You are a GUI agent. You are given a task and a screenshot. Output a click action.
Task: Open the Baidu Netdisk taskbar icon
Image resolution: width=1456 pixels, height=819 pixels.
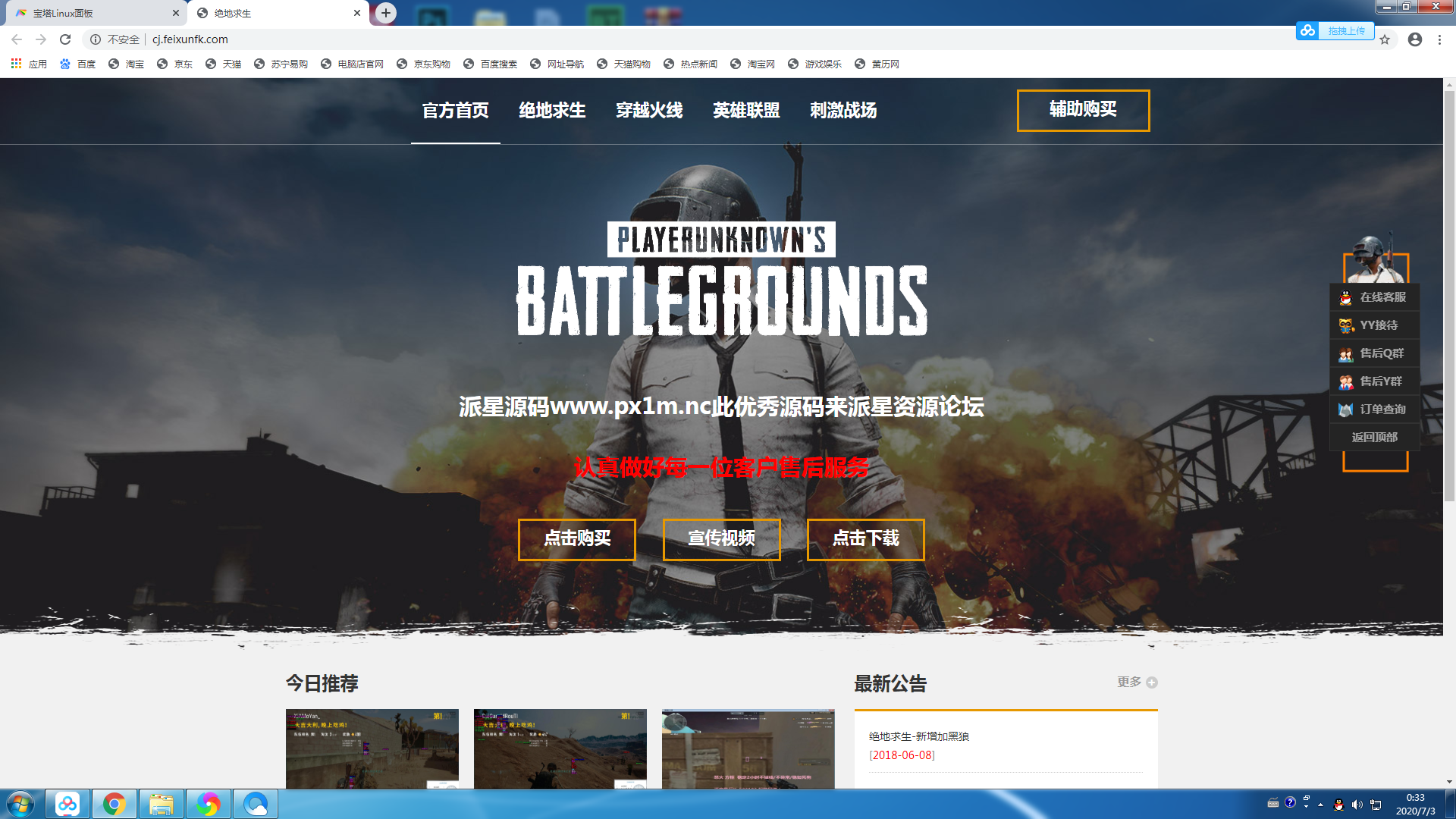[x=67, y=804]
